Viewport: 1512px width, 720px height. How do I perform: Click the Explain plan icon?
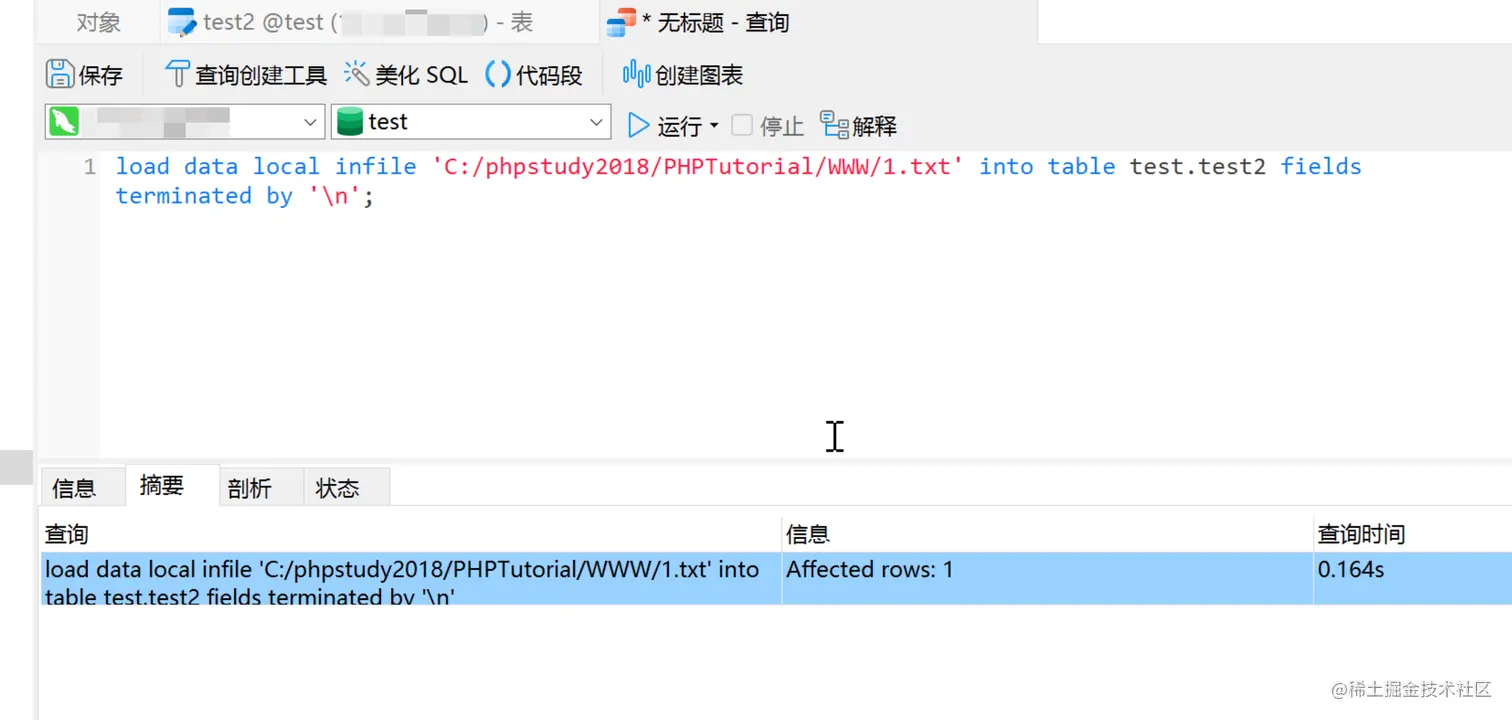(x=835, y=124)
